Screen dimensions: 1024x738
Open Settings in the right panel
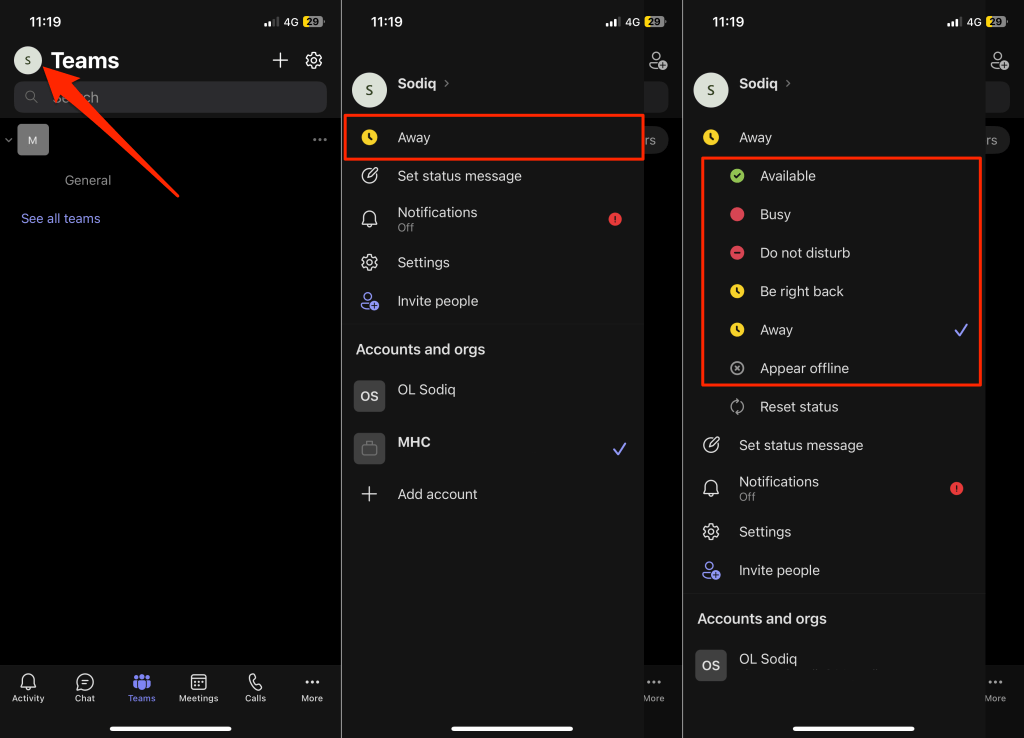click(835, 532)
